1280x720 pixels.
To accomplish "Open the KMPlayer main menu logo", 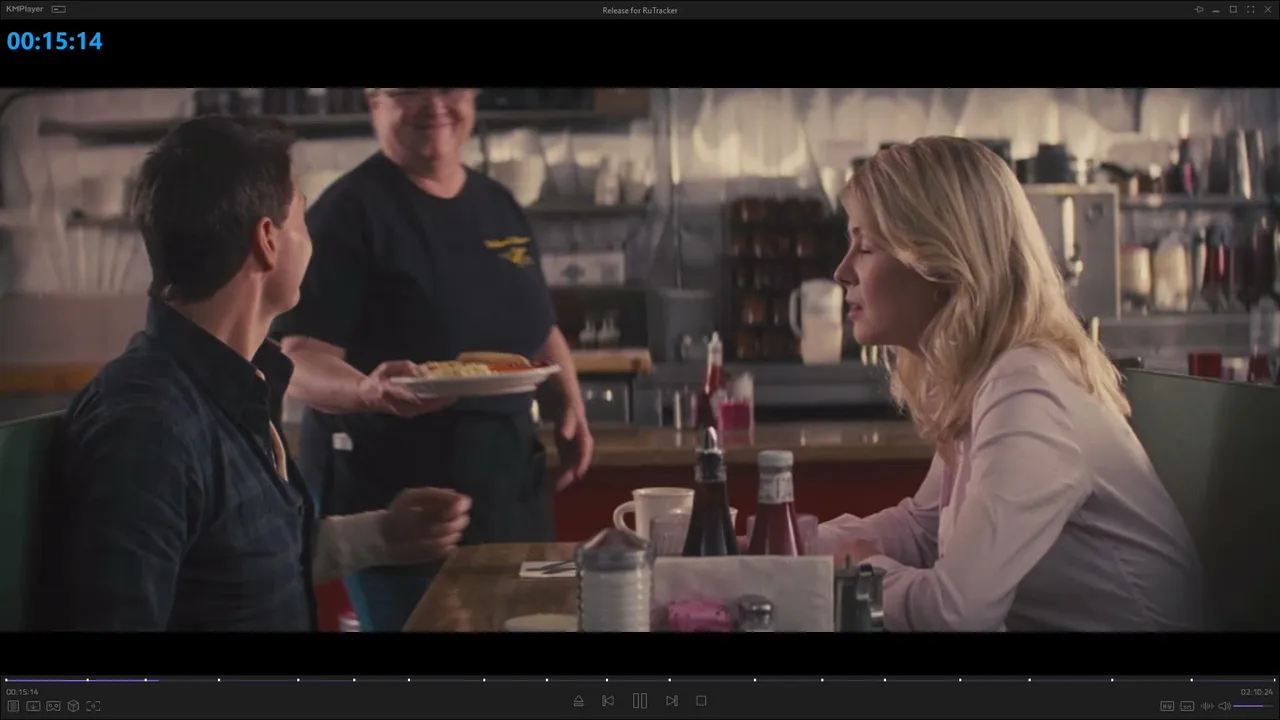I will tap(26, 9).
